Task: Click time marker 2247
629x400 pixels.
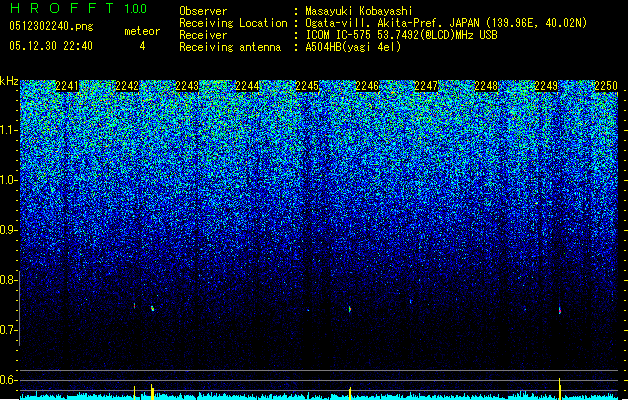Action: (x=426, y=86)
